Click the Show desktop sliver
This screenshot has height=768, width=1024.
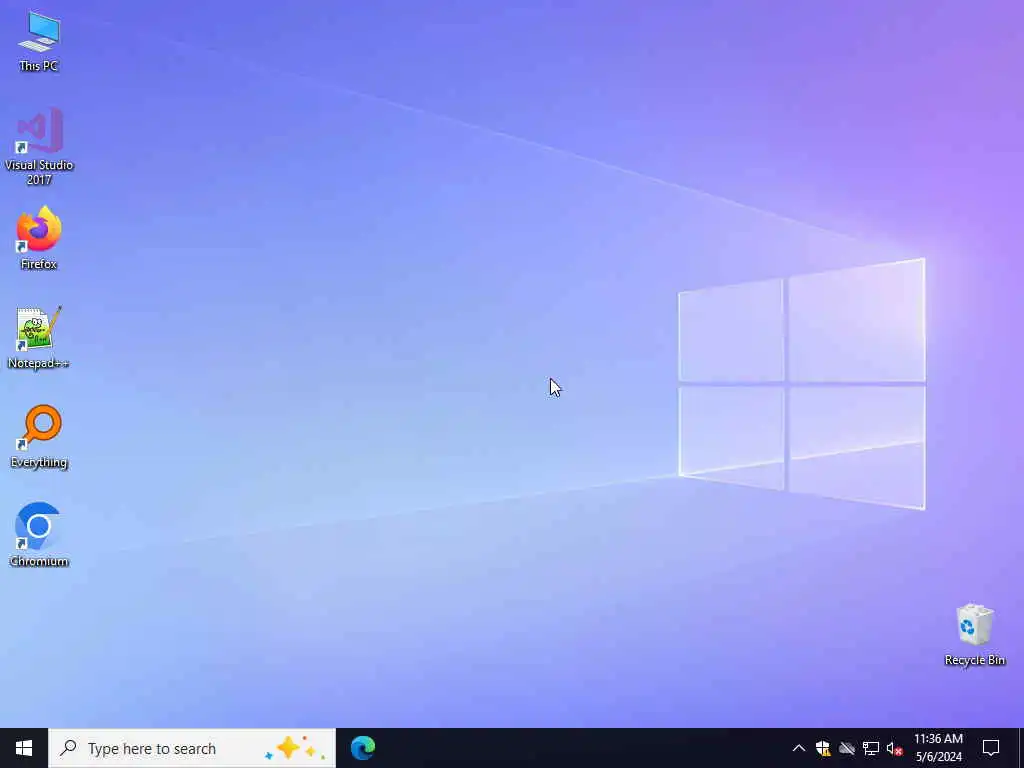coord(1021,748)
